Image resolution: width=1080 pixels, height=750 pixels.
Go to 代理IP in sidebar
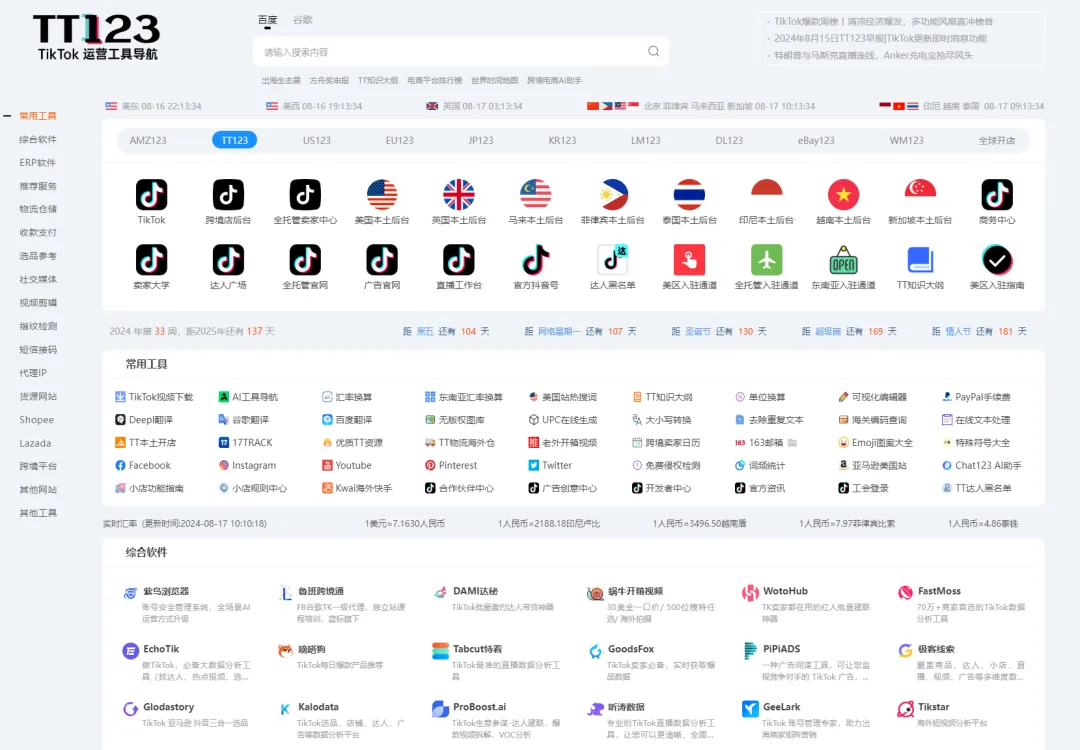click(33, 373)
